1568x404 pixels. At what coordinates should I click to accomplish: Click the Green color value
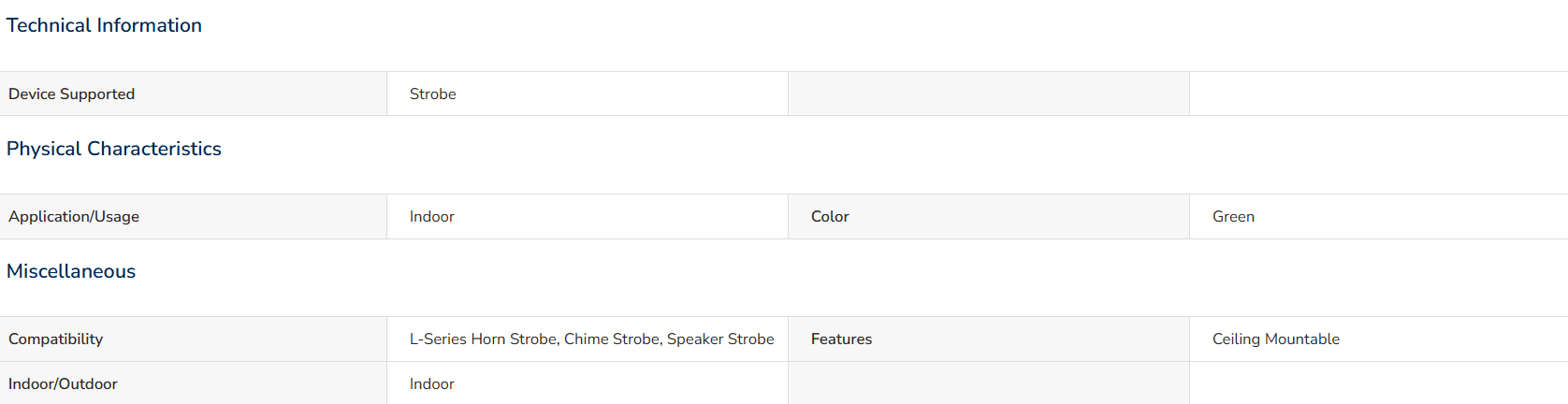coord(1233,217)
